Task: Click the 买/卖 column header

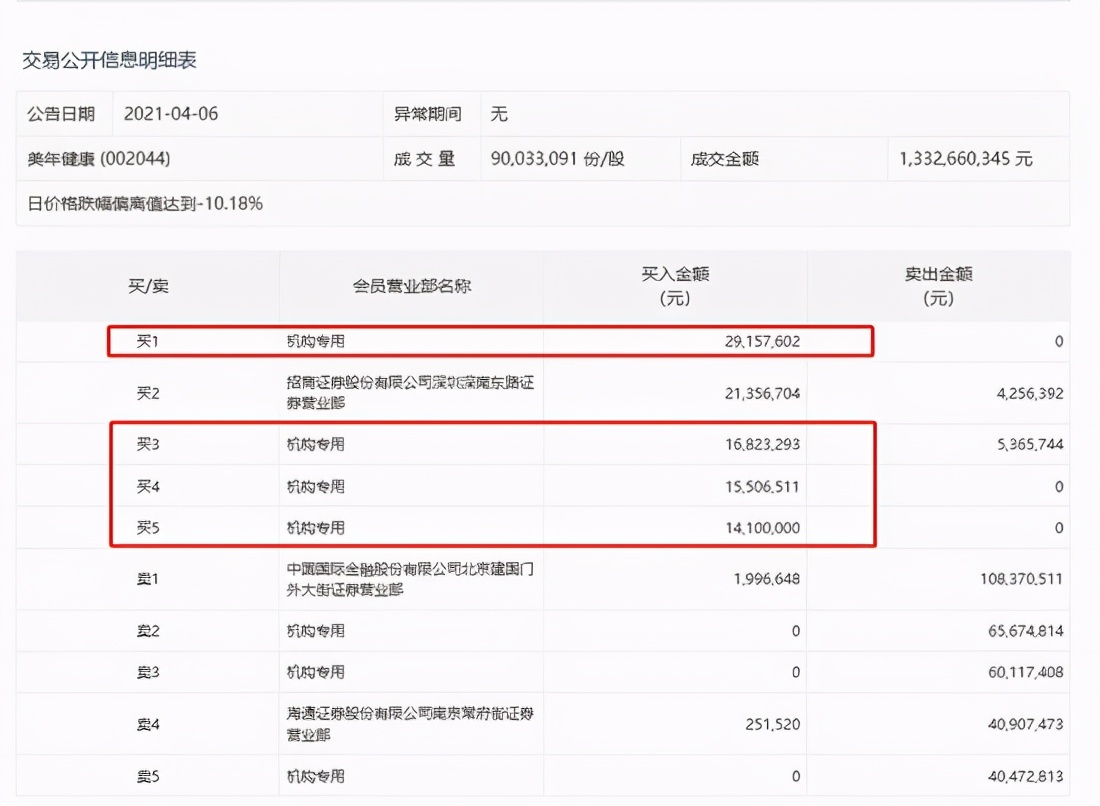Action: click(x=147, y=286)
